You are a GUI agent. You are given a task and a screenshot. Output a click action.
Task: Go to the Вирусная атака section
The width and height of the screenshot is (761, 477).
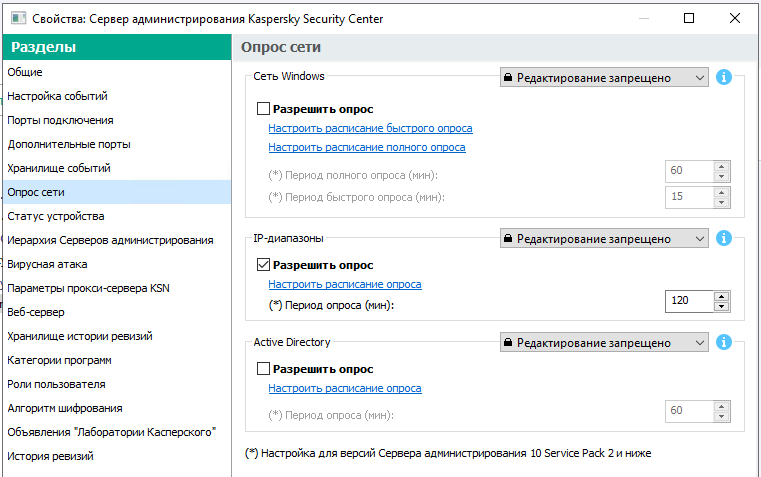(47, 264)
